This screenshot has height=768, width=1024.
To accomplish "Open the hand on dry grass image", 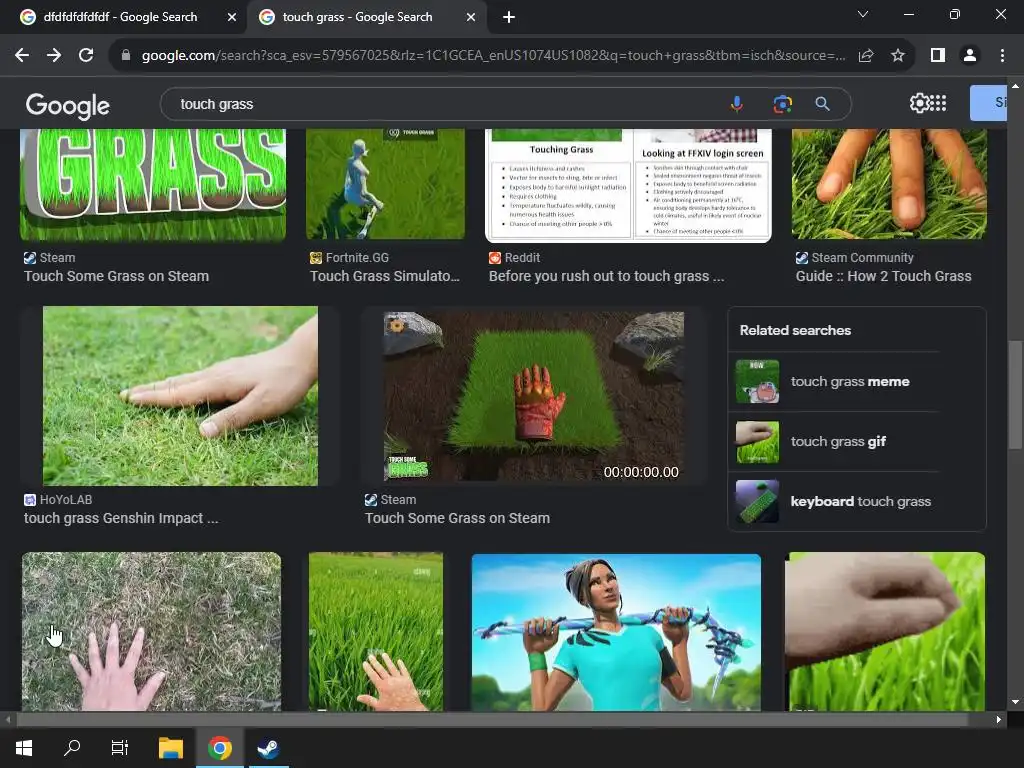I will [x=152, y=632].
